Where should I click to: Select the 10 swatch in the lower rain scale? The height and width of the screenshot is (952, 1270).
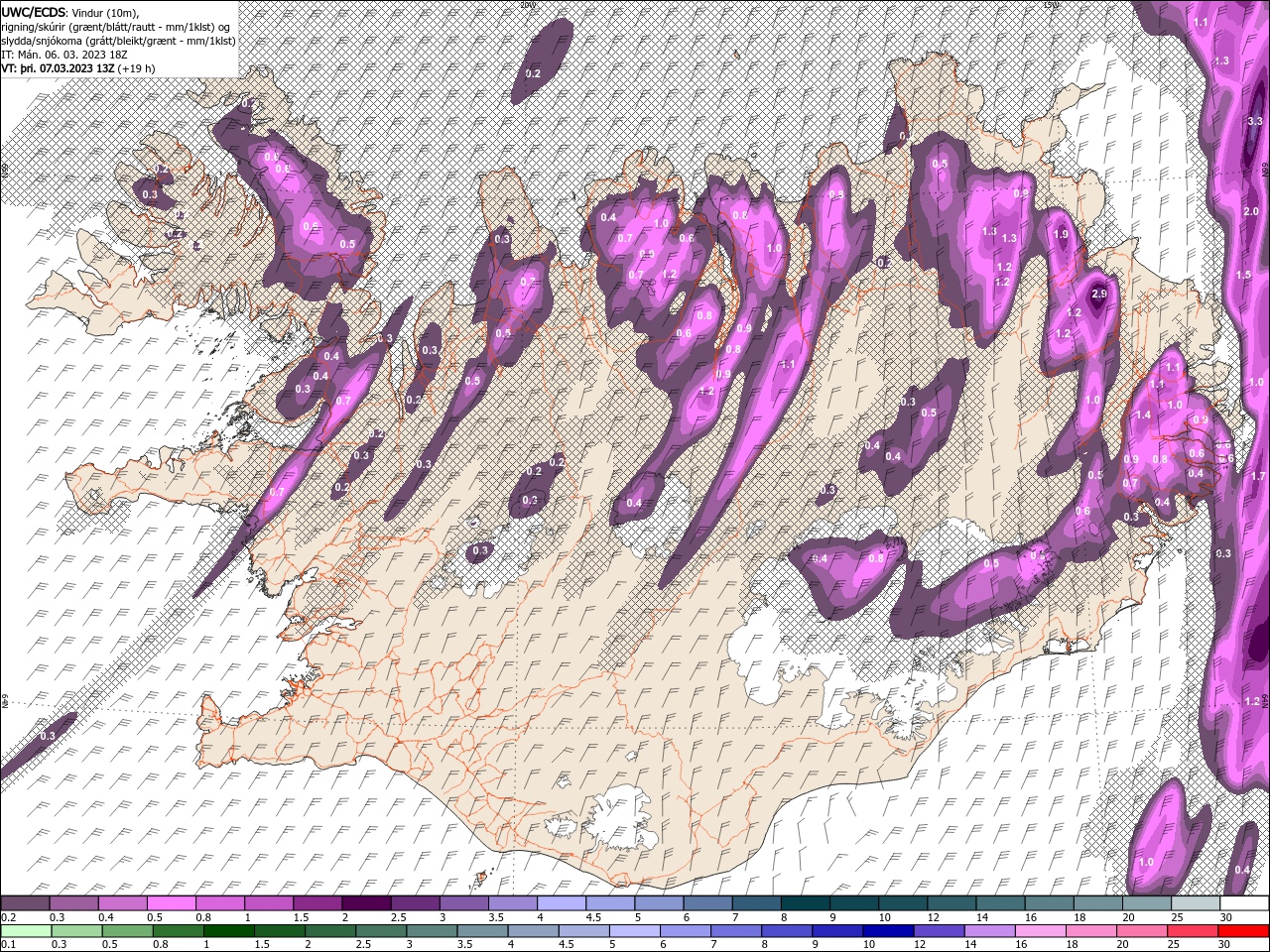click(x=888, y=931)
